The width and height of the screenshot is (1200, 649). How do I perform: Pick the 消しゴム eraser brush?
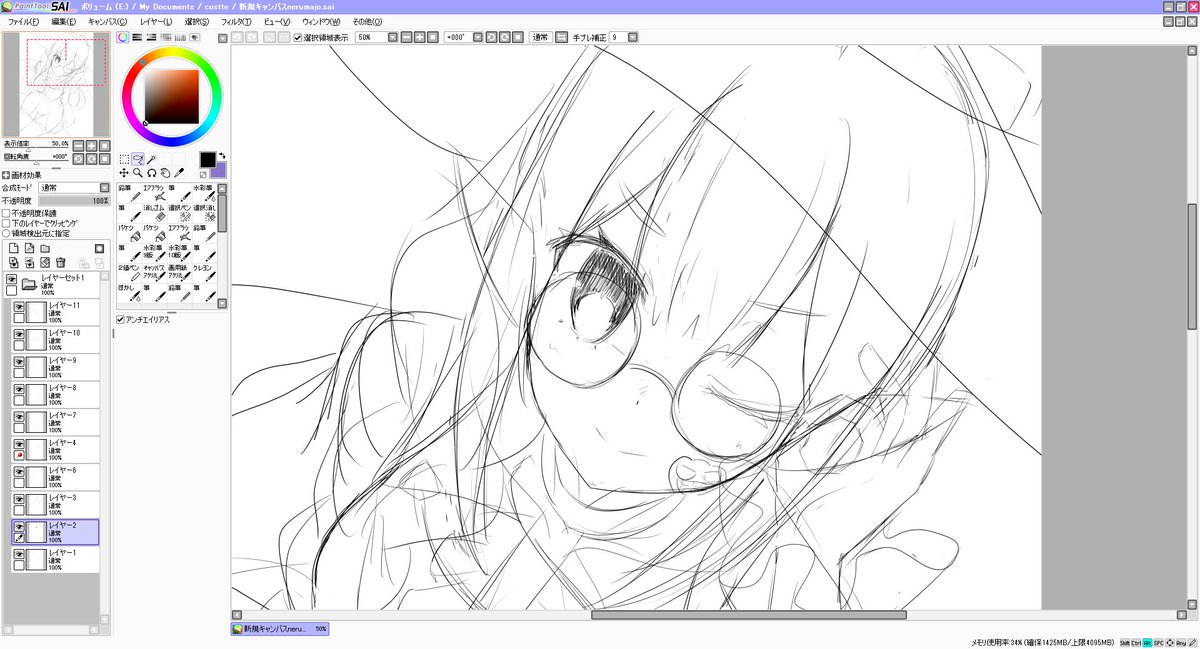156,212
